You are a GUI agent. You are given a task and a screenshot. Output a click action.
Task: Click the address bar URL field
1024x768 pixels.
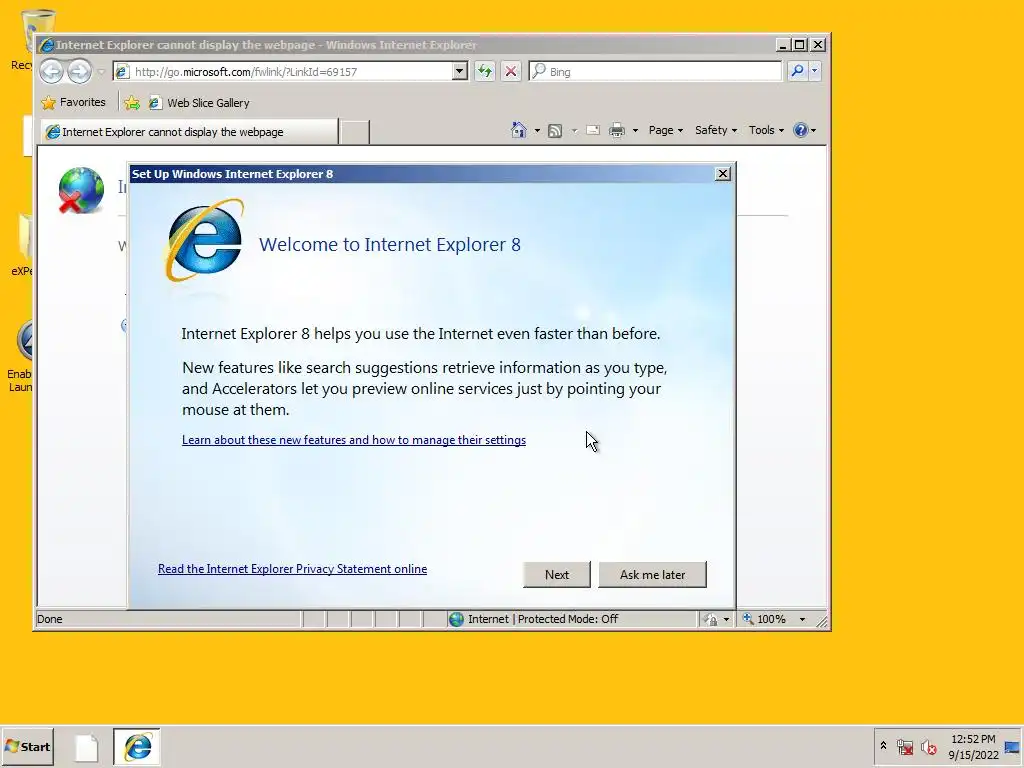(282, 72)
